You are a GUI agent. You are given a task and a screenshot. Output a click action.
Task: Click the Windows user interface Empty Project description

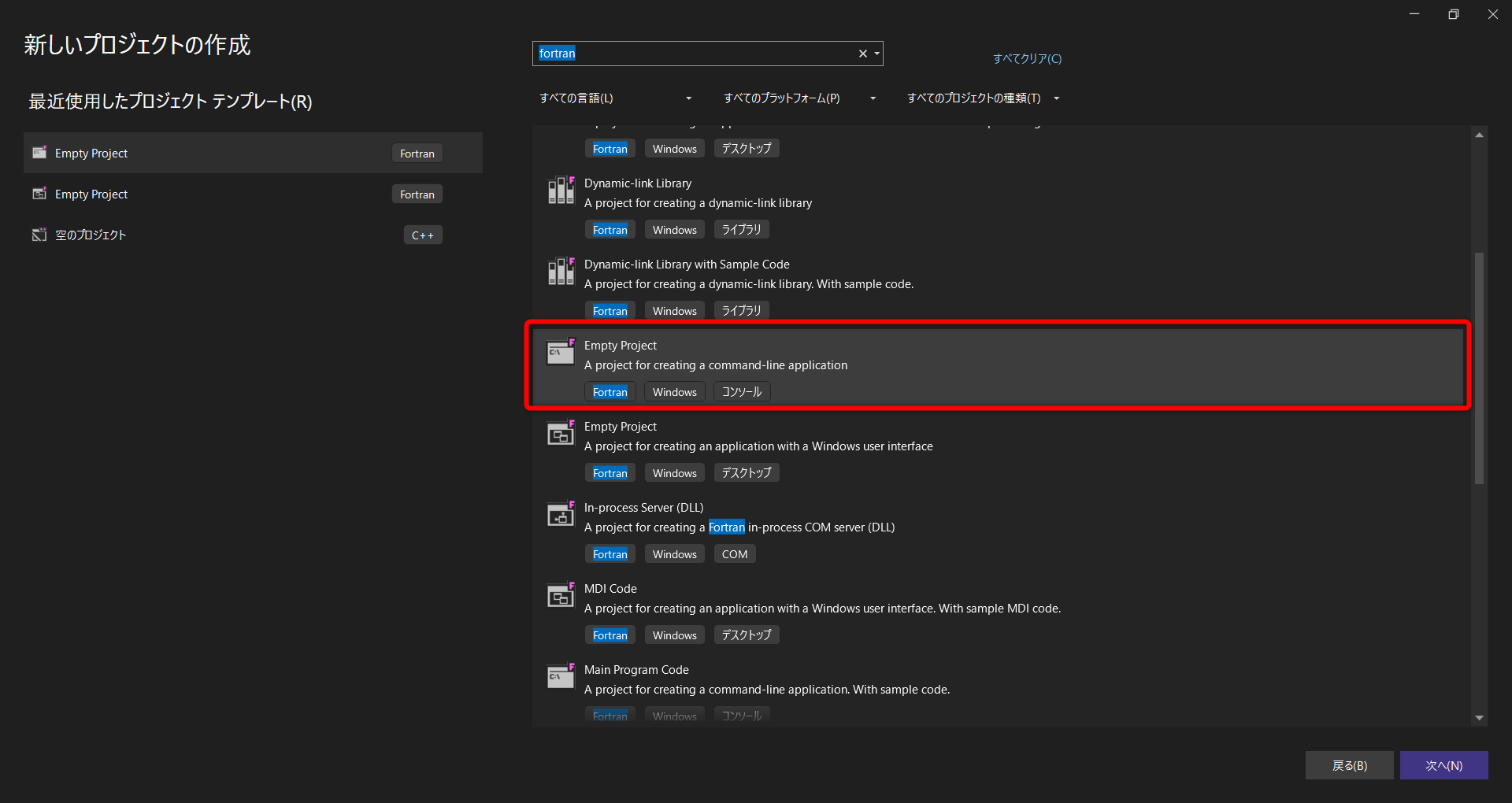point(758,446)
